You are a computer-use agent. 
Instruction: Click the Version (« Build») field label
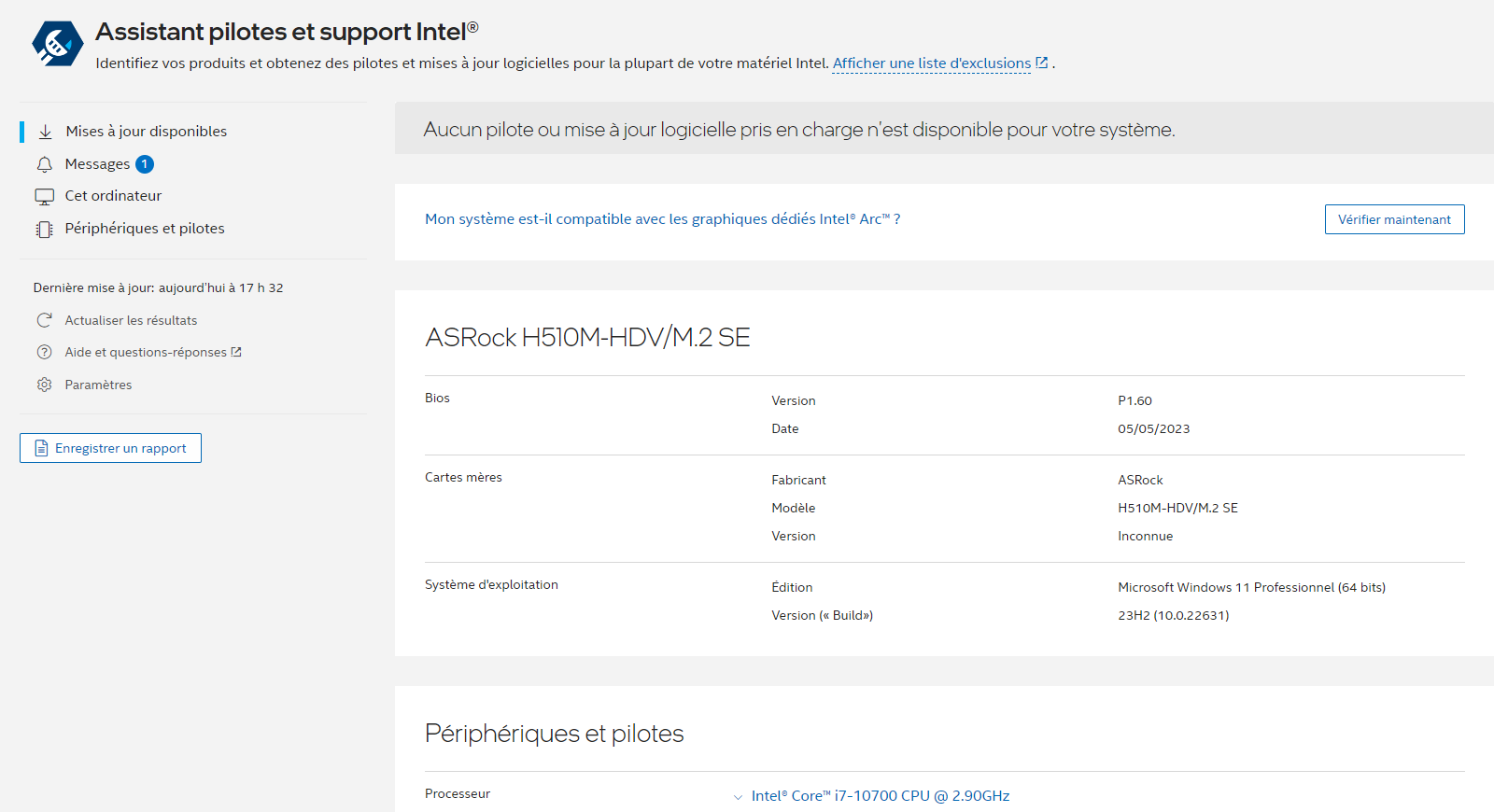(822, 615)
